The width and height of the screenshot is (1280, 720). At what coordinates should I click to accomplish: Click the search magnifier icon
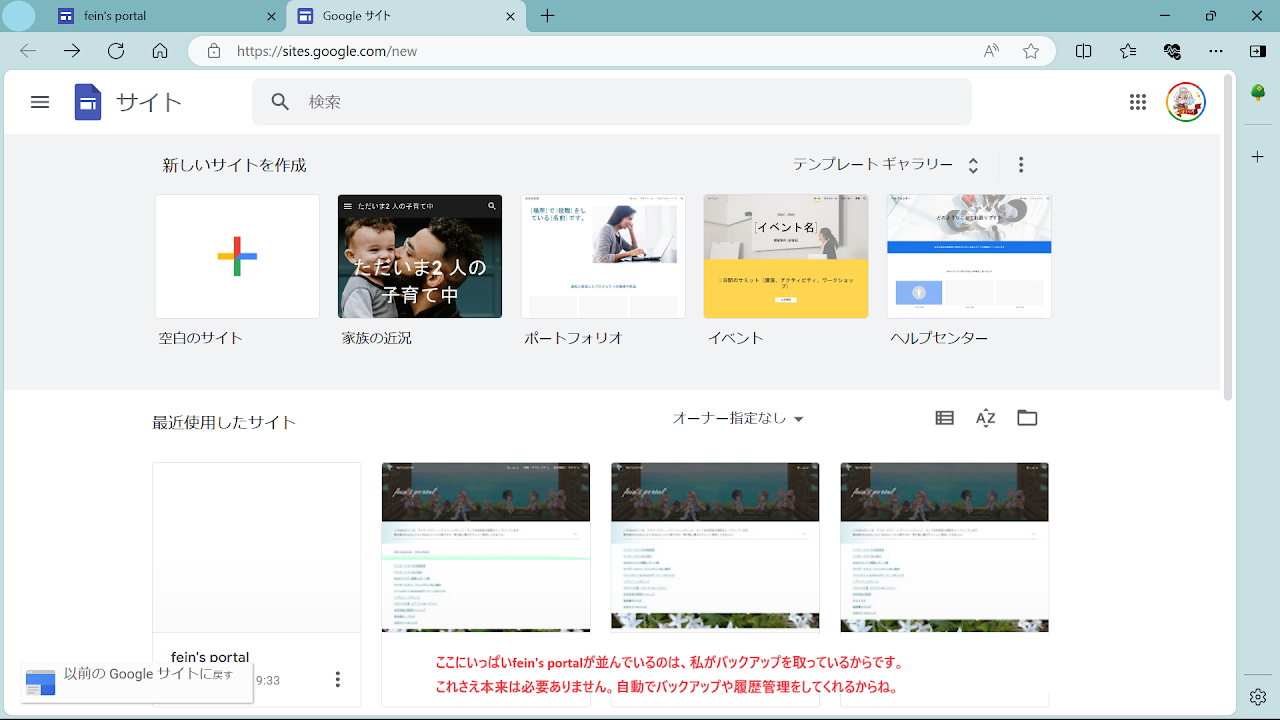(281, 102)
